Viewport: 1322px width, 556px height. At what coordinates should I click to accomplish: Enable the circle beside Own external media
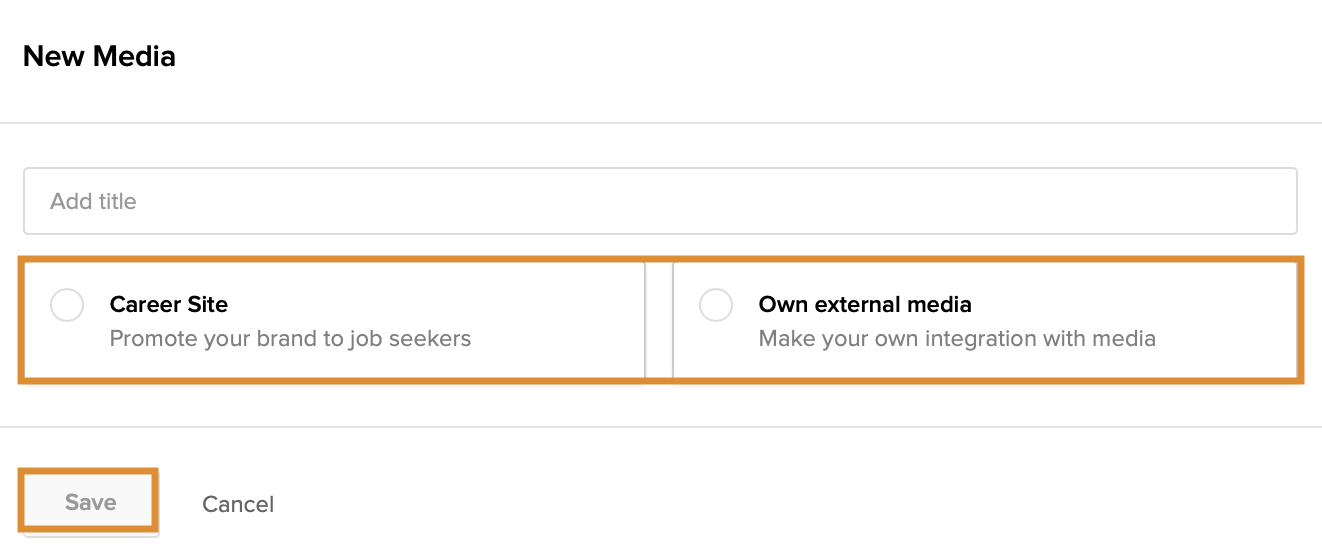tap(716, 305)
